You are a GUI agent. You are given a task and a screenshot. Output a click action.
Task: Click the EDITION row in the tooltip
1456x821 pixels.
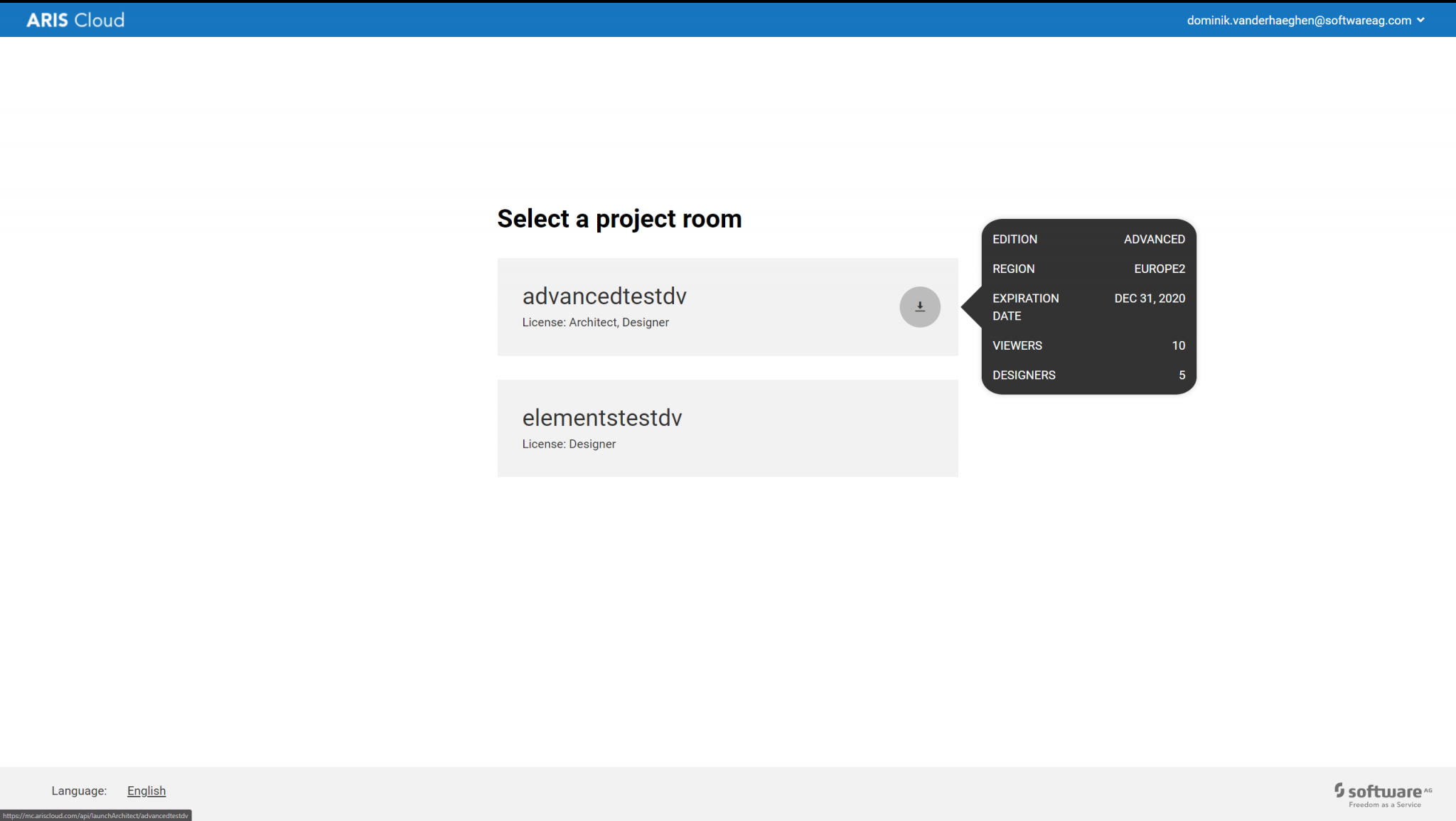point(1088,240)
